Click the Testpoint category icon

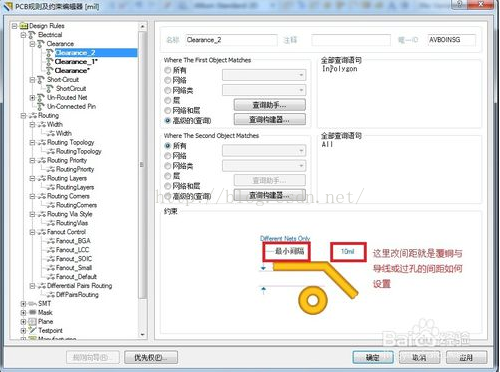32,330
